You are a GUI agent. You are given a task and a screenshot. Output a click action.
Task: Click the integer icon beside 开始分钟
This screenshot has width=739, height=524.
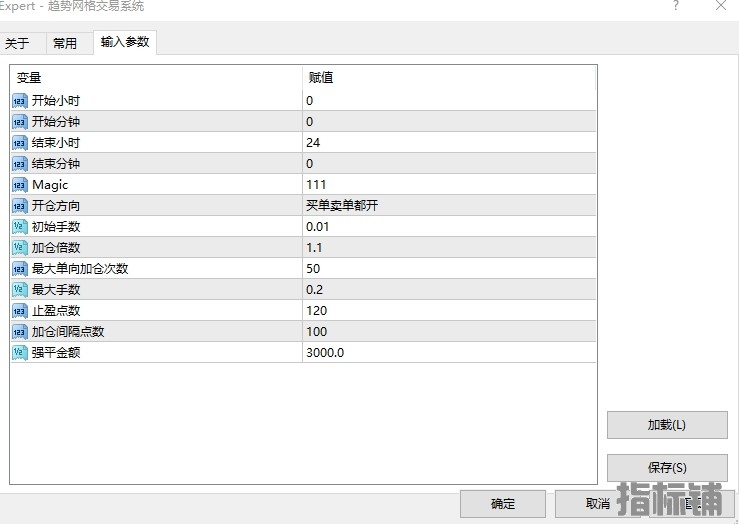[19, 122]
